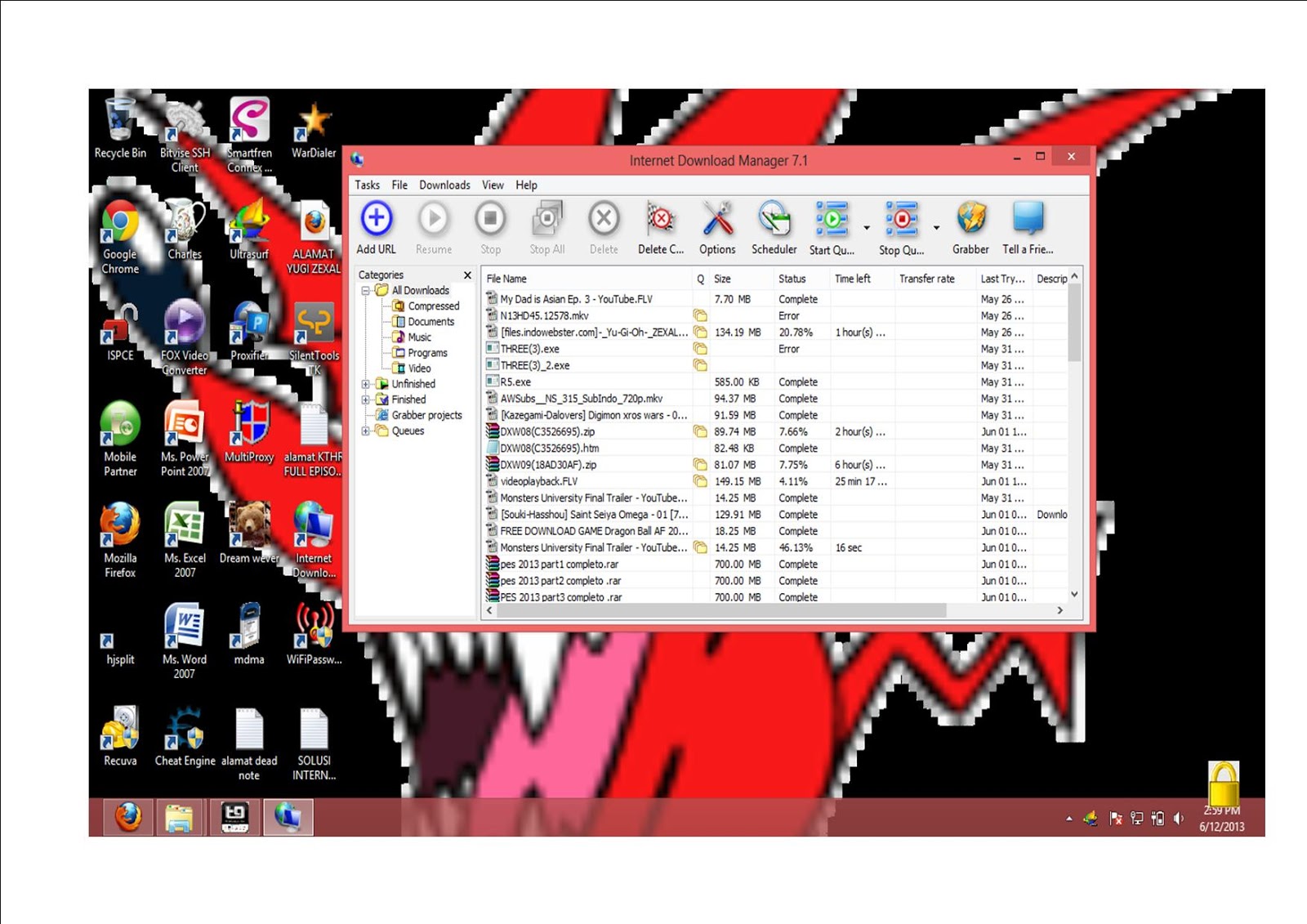Viewport: 1307px width, 924px height.
Task: Click the Add URL toolbar icon
Action: [377, 219]
